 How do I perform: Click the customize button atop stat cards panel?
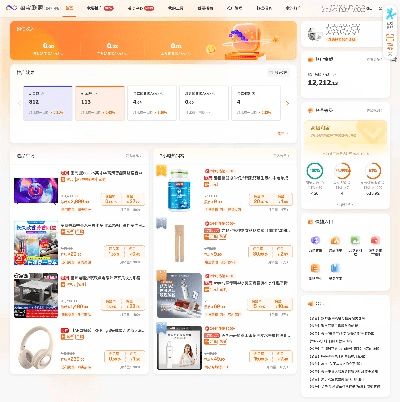278,72
